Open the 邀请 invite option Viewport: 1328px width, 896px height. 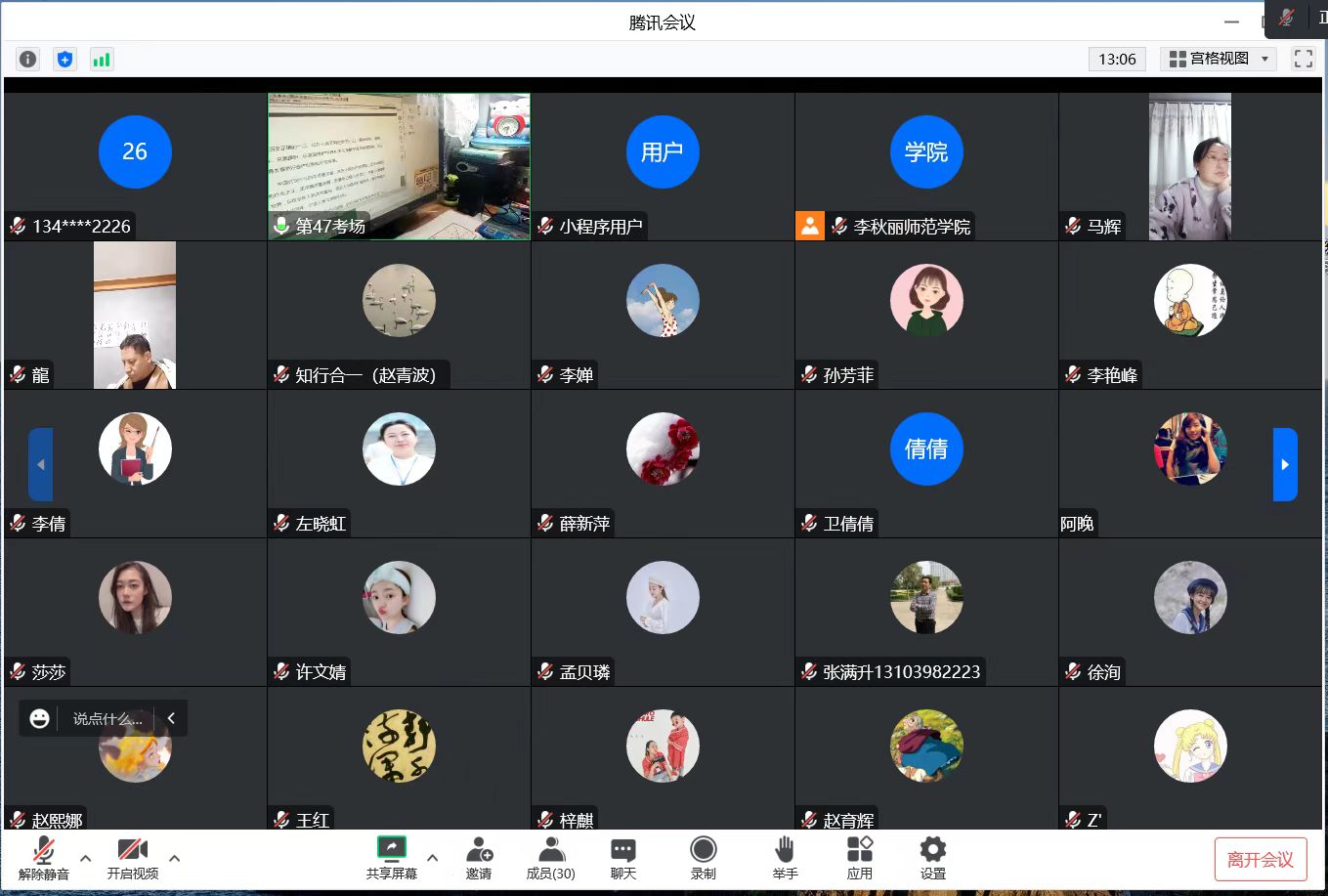479,858
